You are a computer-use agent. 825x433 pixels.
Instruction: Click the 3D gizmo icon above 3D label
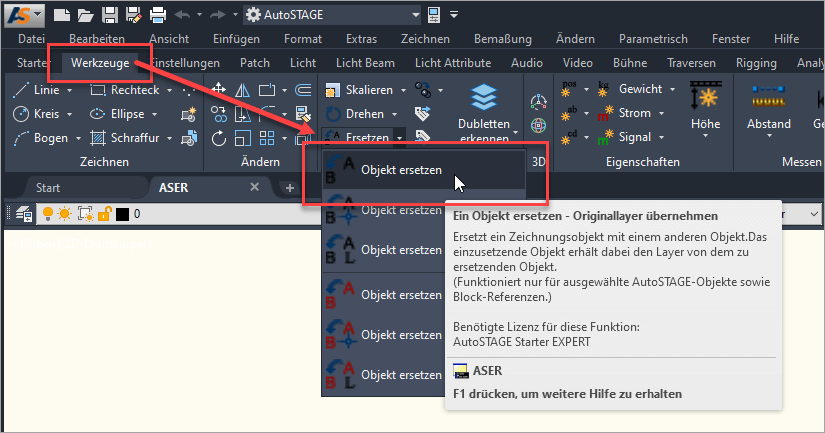pos(538,102)
